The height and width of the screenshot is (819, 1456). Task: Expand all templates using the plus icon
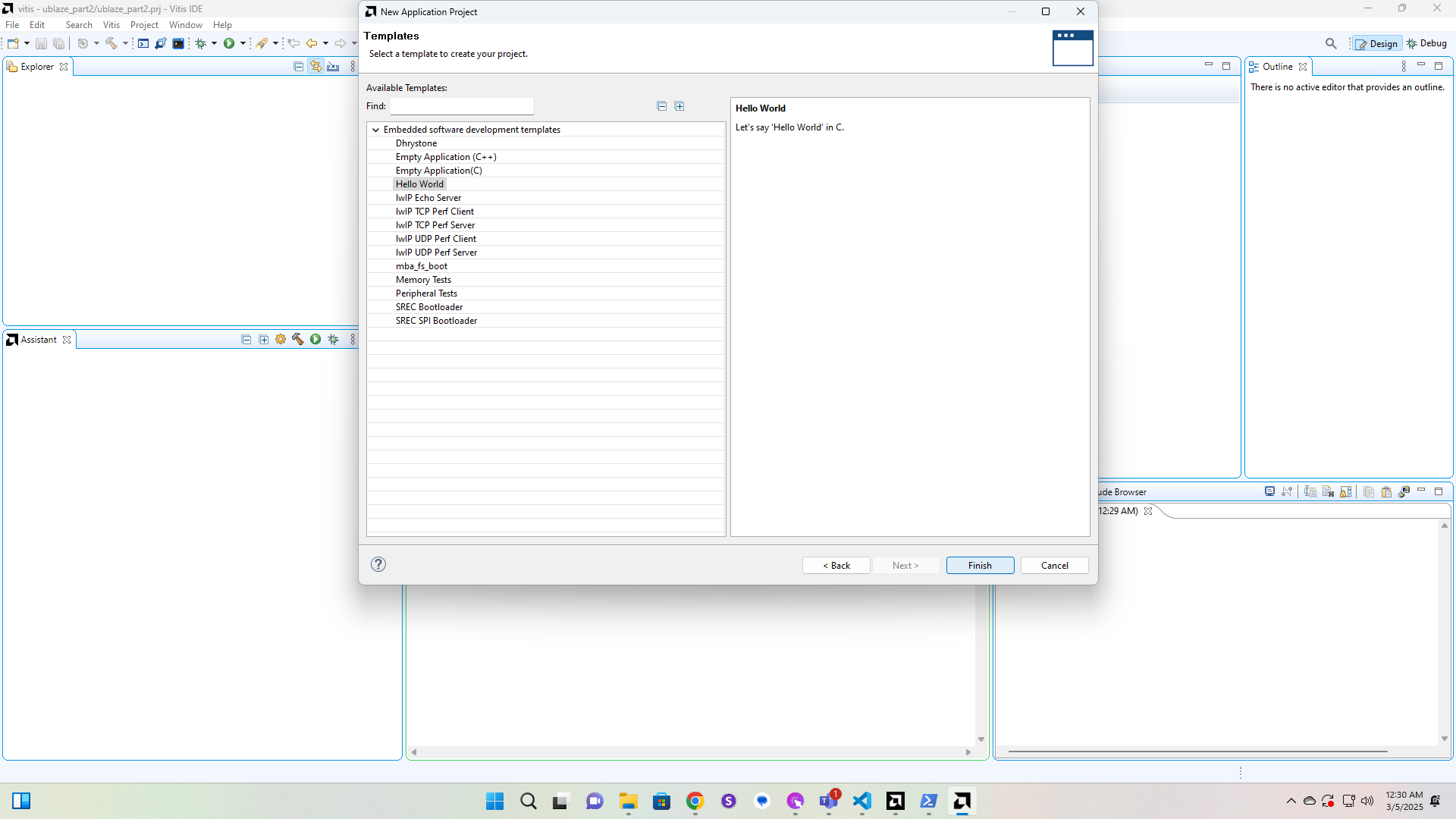(679, 106)
